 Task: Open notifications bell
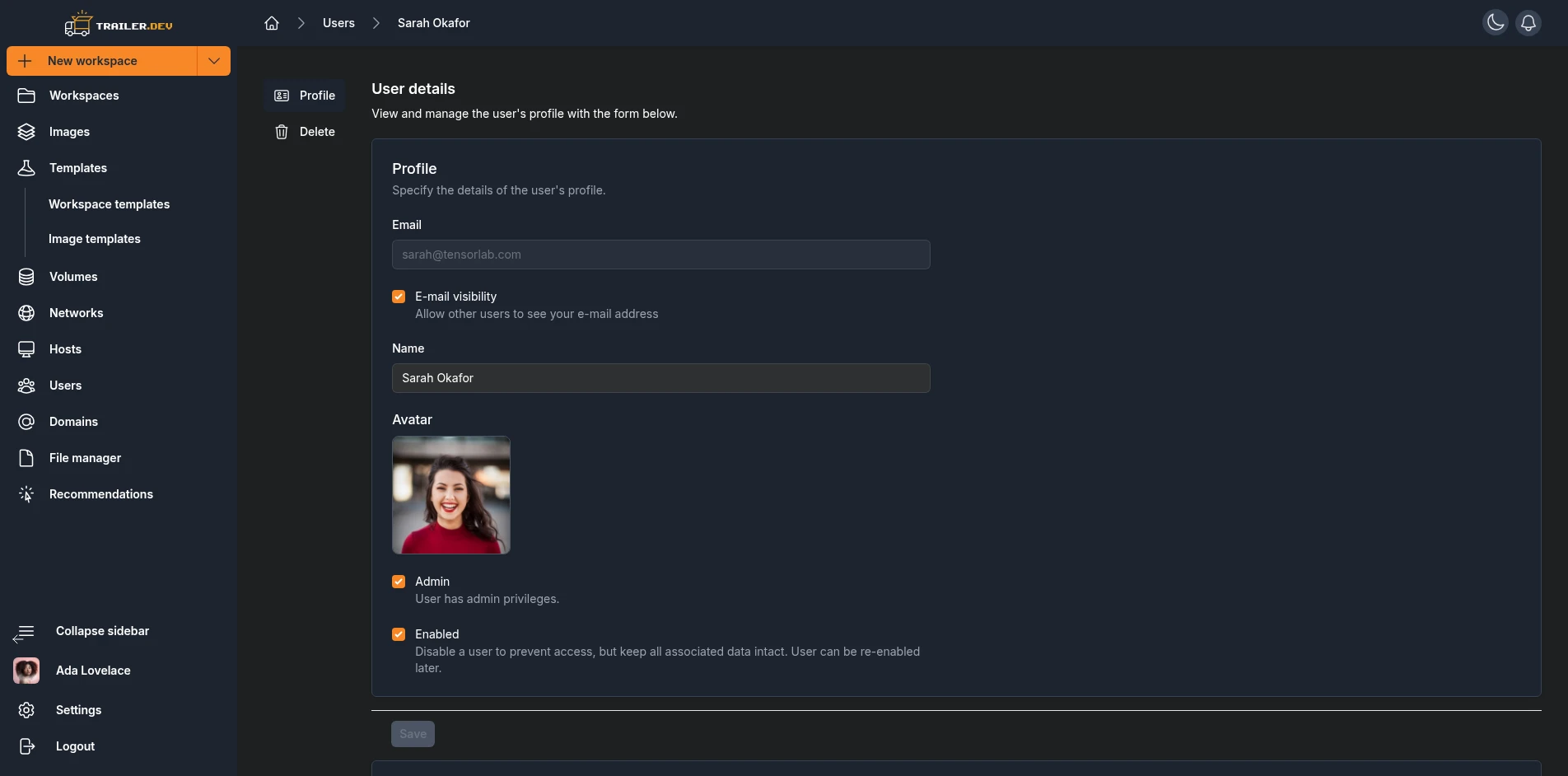pyautogui.click(x=1528, y=23)
